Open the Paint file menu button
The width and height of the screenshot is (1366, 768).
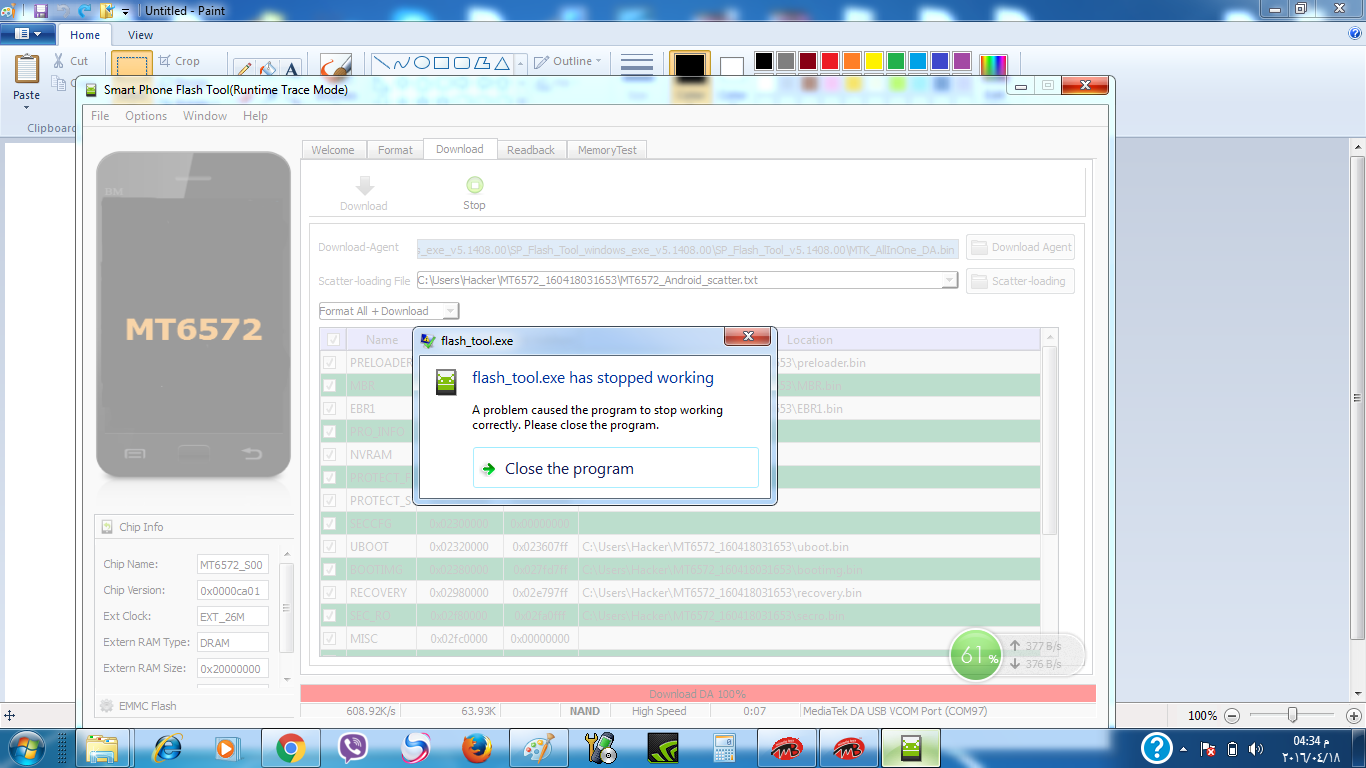click(x=27, y=35)
